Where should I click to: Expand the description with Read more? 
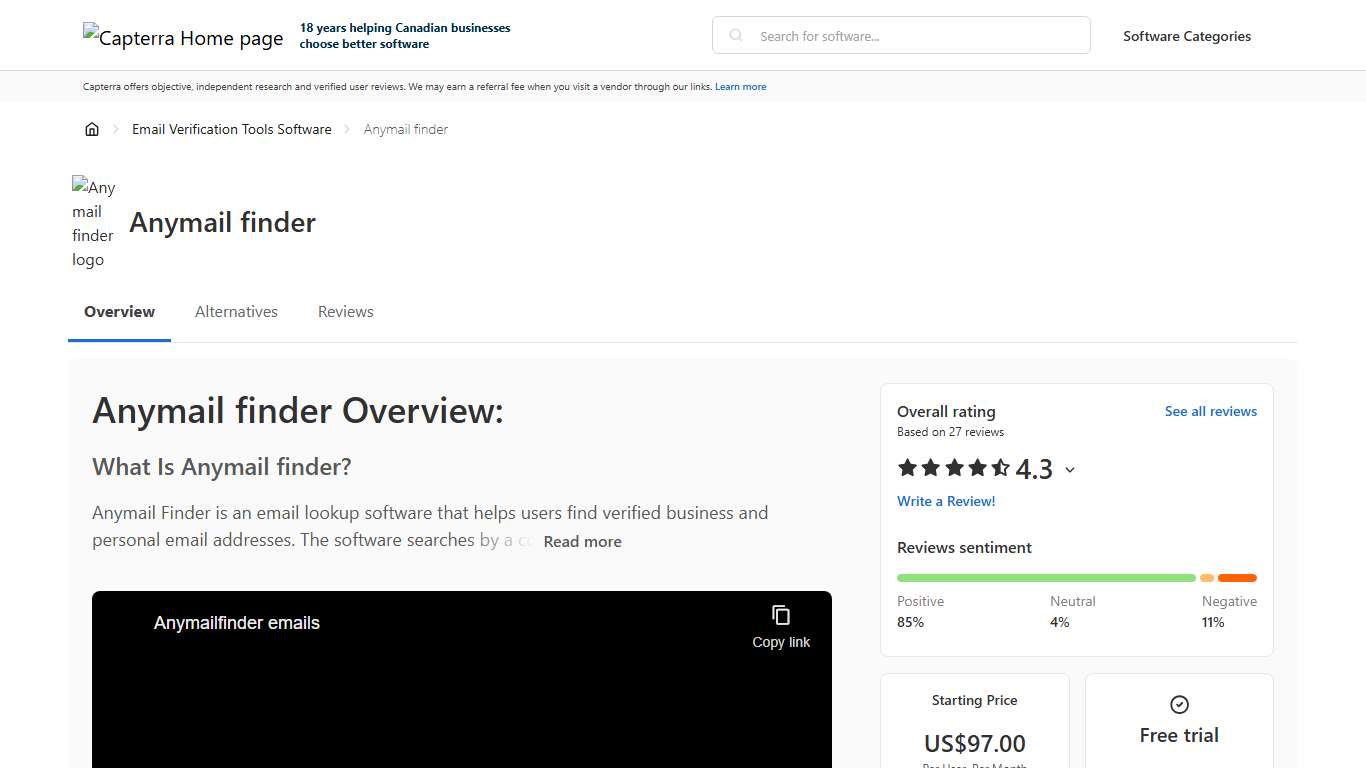tap(582, 541)
